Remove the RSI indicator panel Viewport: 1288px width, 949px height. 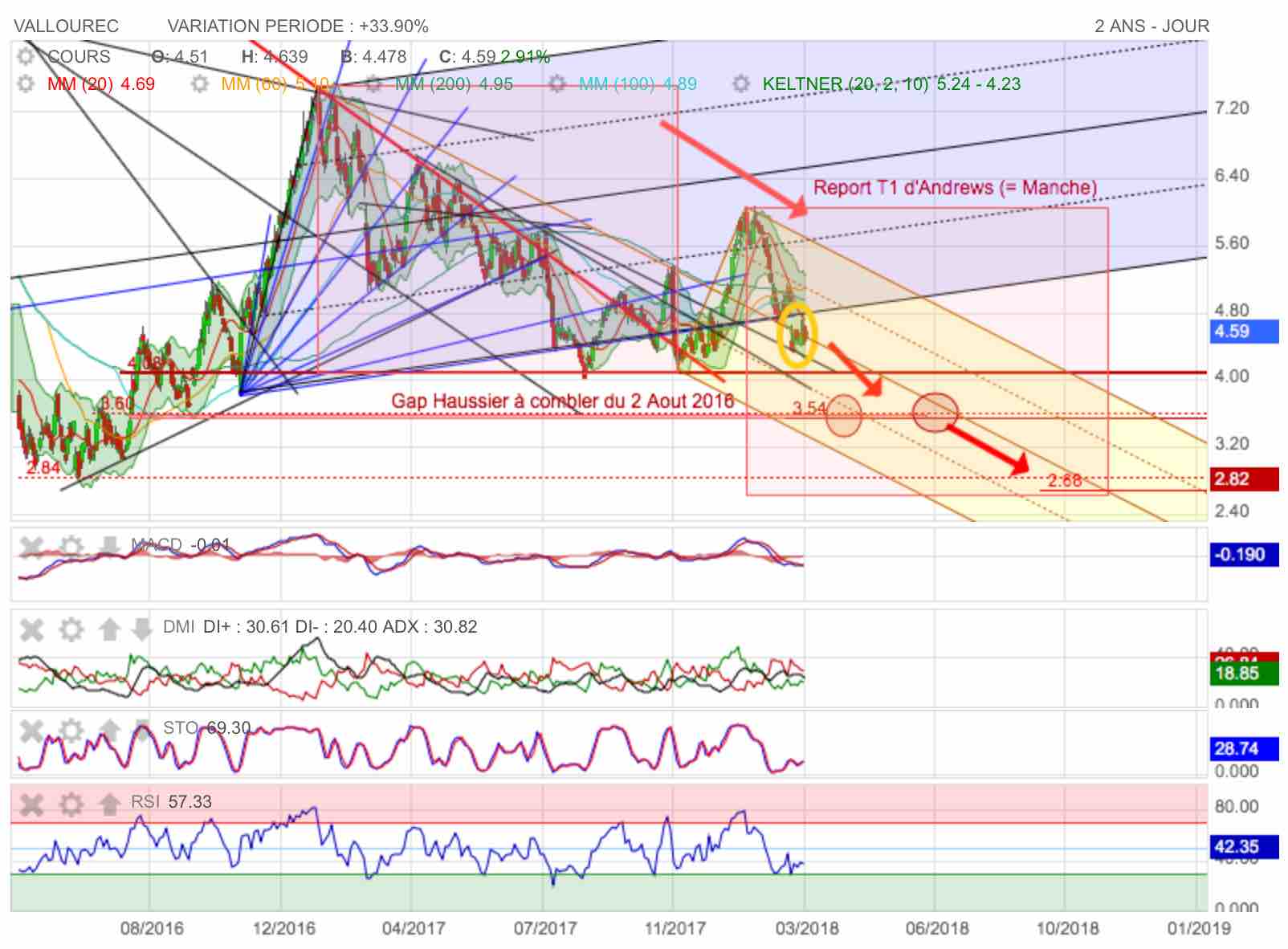click(31, 804)
